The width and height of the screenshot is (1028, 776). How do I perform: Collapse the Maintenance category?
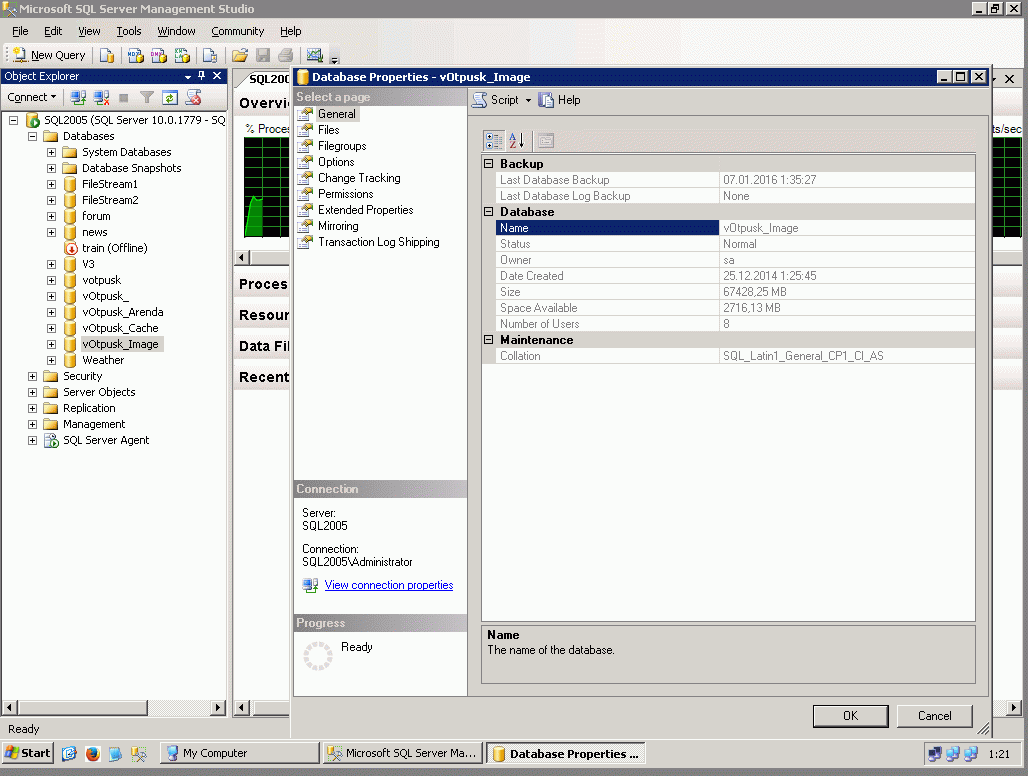pyautogui.click(x=488, y=340)
